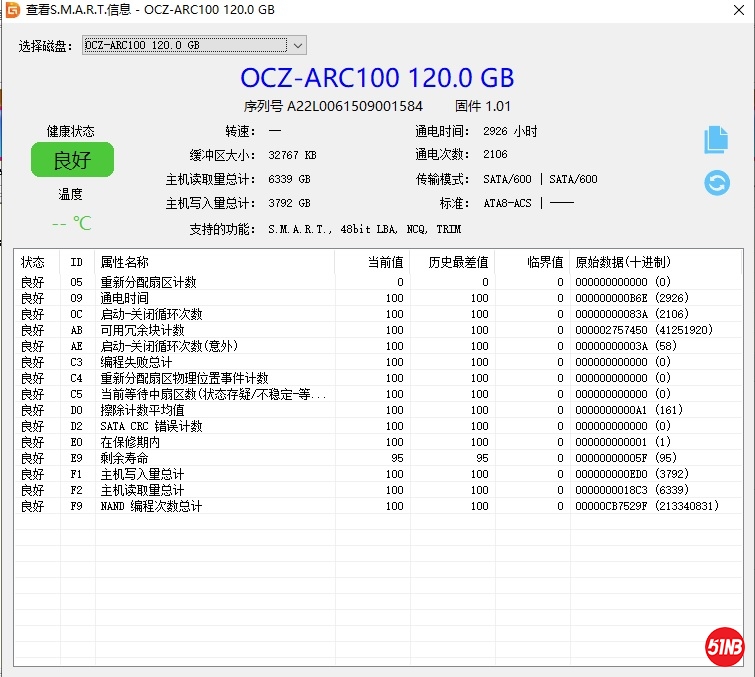Viewport: 755px width, 677px height.
Task: Click the 历史最差值 column header
Action: click(x=458, y=262)
